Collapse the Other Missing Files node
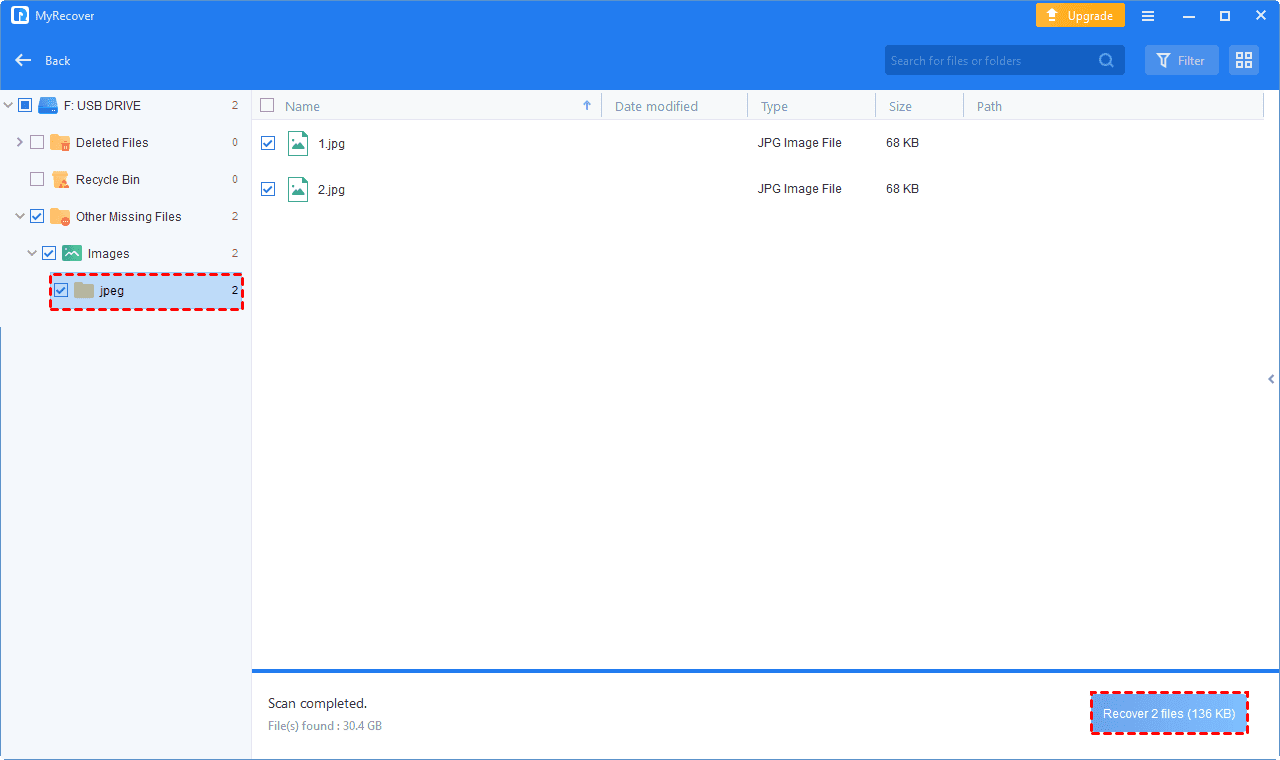 pos(20,216)
